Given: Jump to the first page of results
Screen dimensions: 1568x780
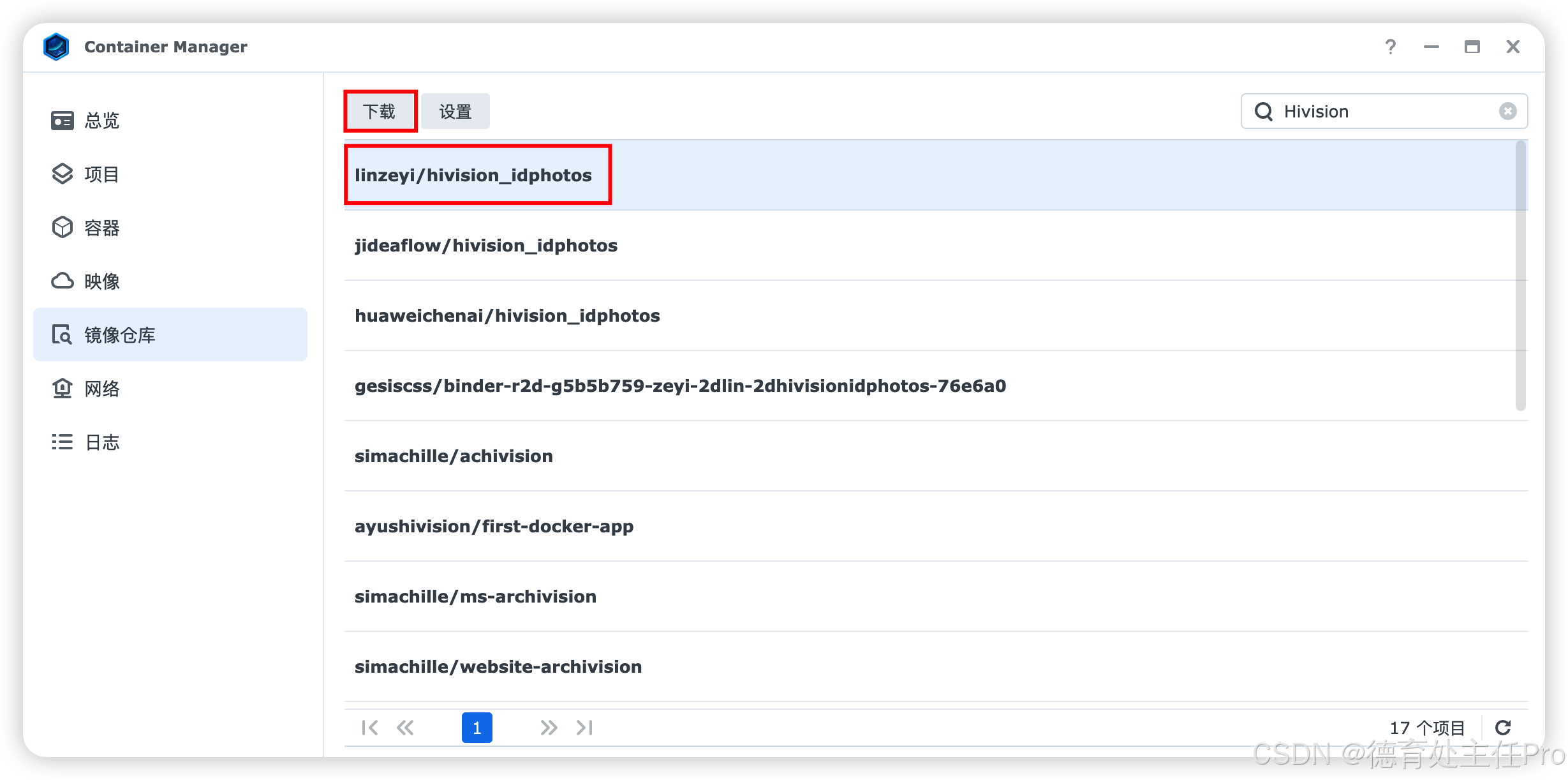Looking at the screenshot, I should tap(369, 728).
